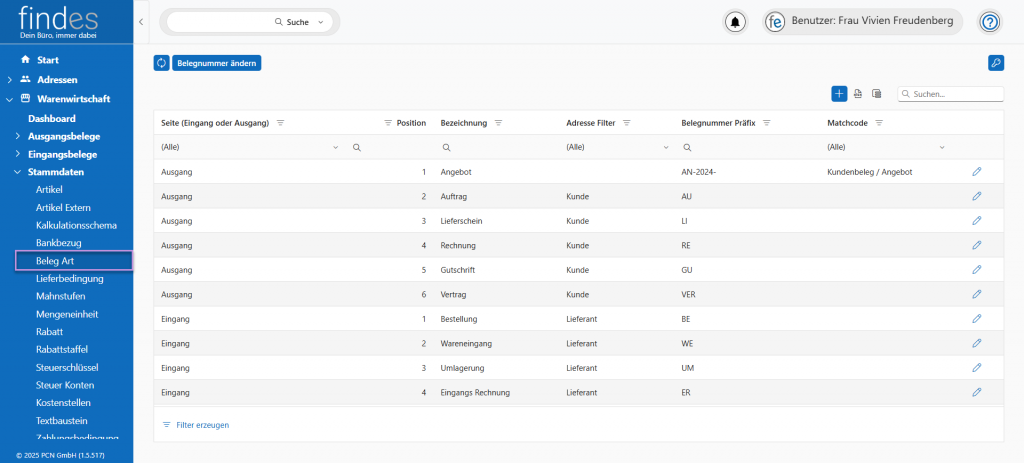Screen dimensions: 1024x463
Task: Click the blue plus icon to add entry
Action: pos(839,93)
